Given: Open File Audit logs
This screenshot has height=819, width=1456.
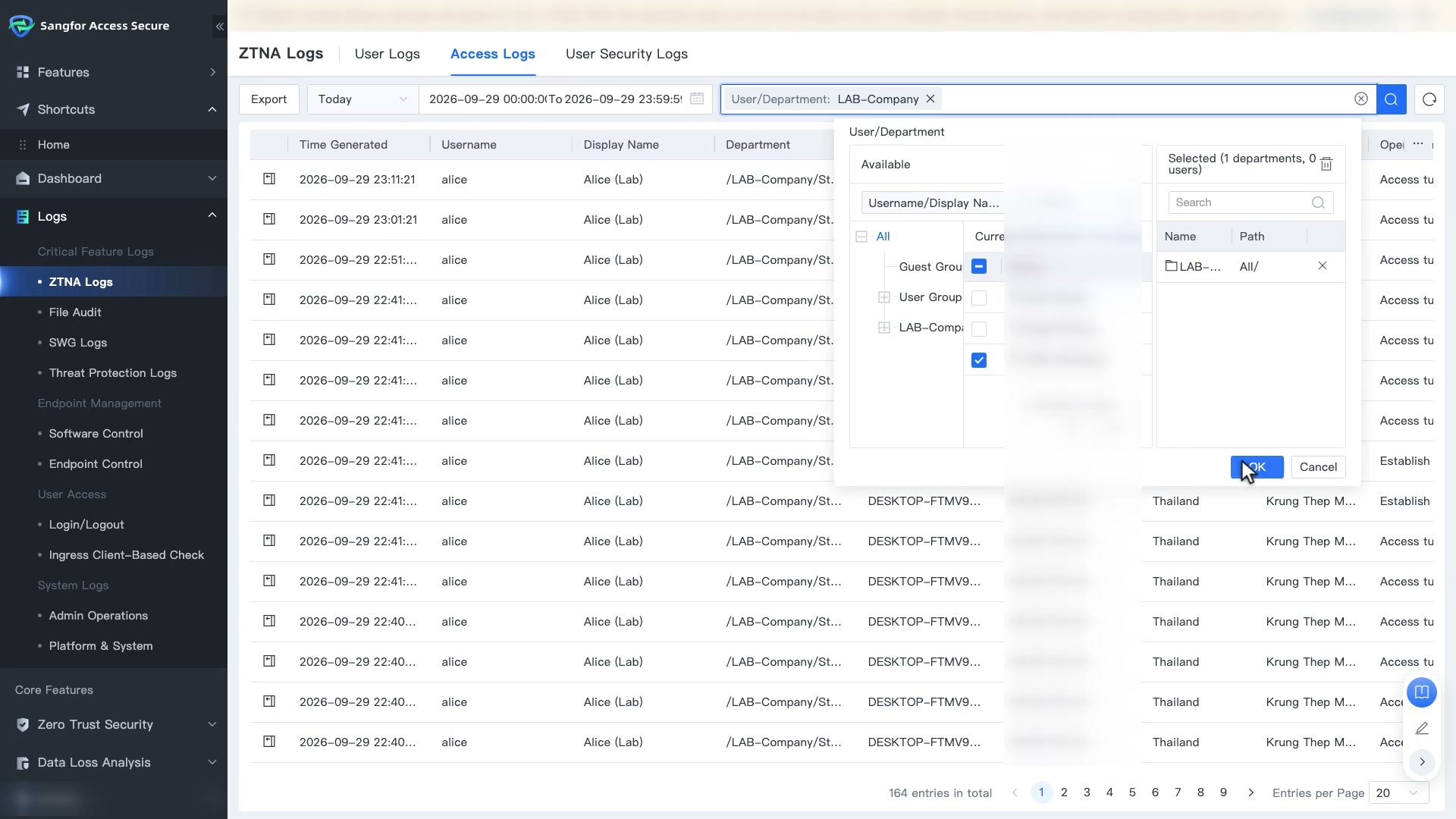Looking at the screenshot, I should [75, 312].
